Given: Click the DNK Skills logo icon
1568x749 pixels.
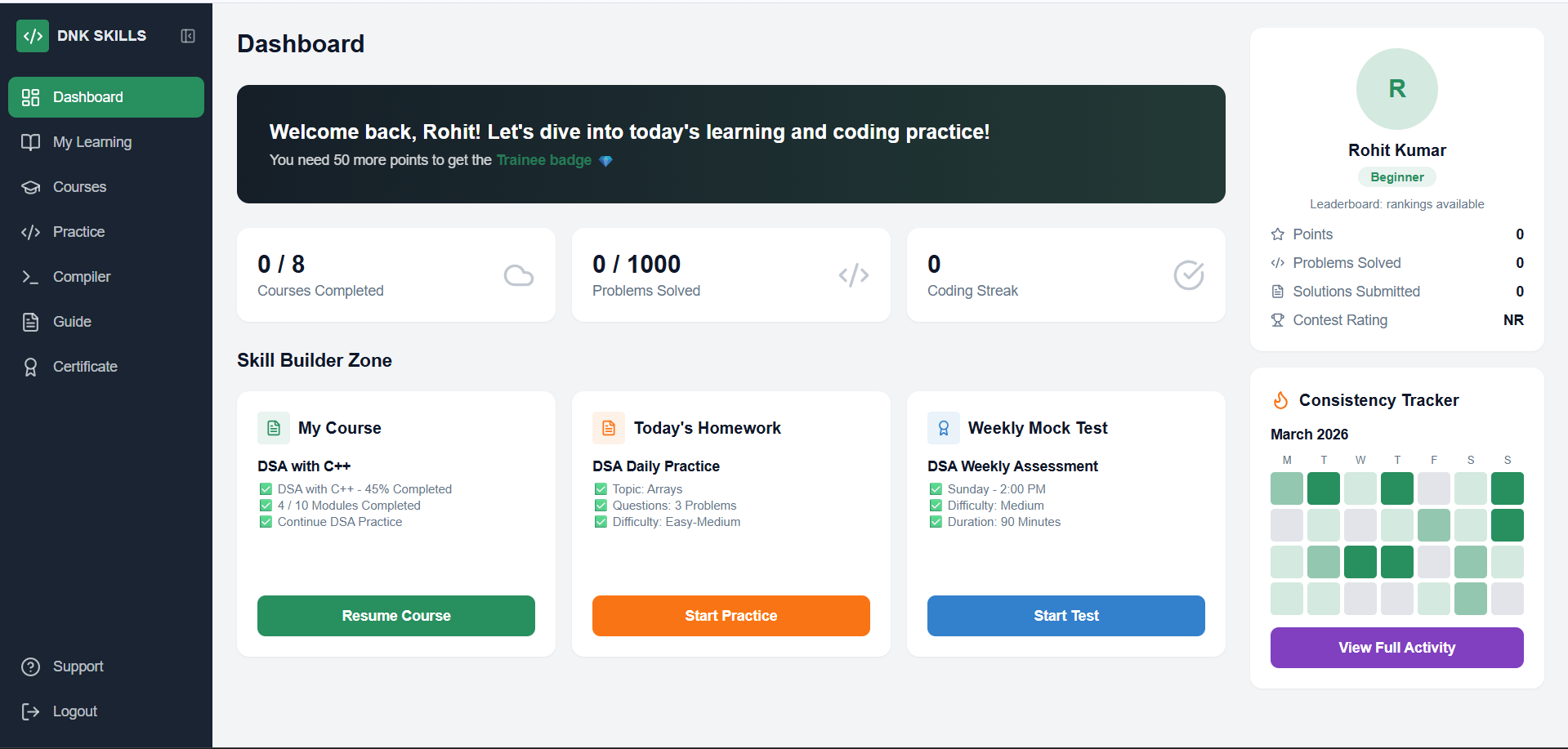Looking at the screenshot, I should (x=33, y=36).
